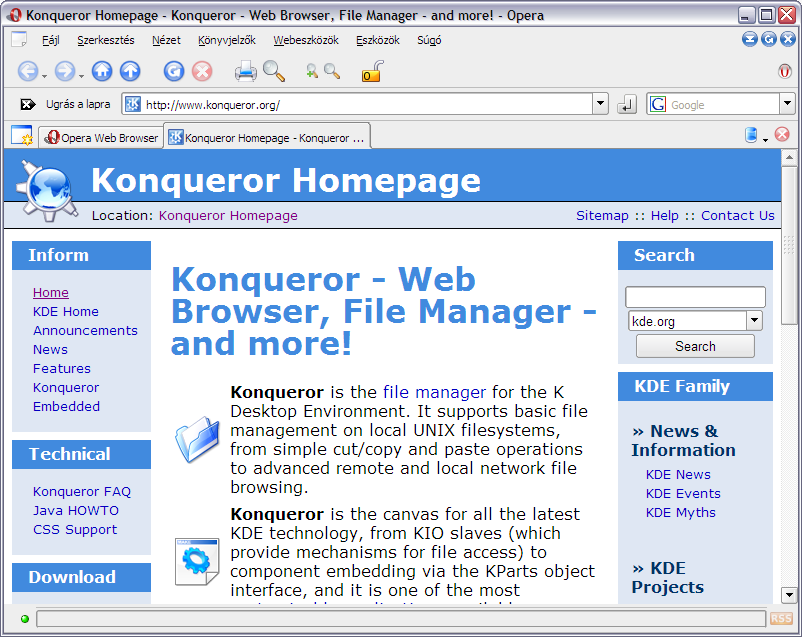
Task: Click the Google search input field
Action: pyautogui.click(x=723, y=104)
